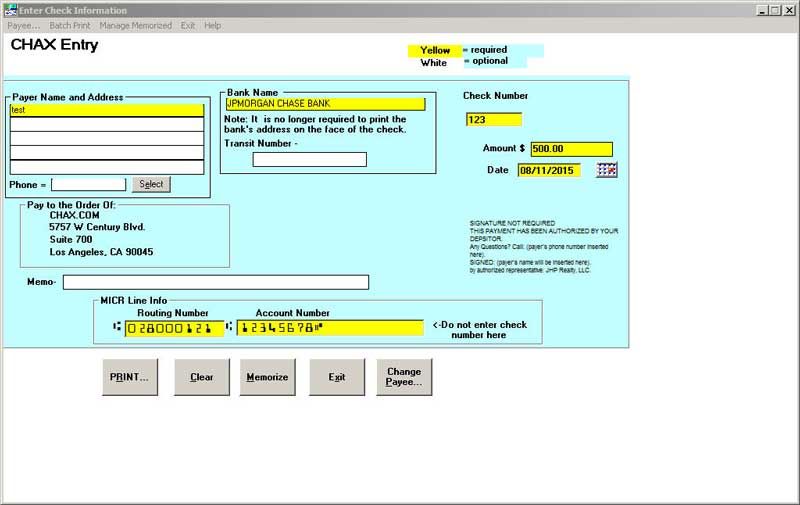This screenshot has height=505, width=800.
Task: Click the Memo text field
Action: [x=215, y=282]
